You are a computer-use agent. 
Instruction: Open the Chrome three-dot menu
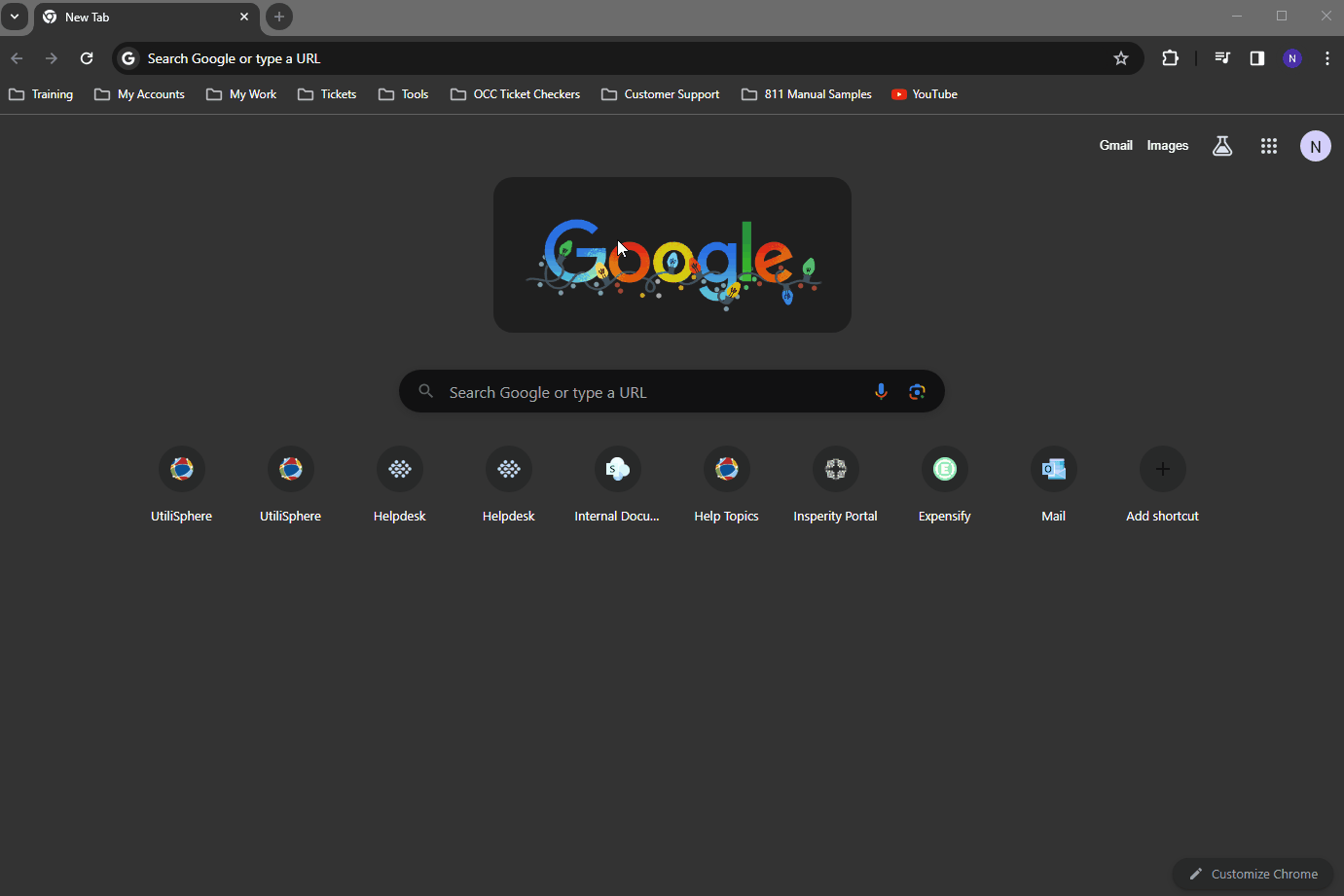pyautogui.click(x=1327, y=58)
